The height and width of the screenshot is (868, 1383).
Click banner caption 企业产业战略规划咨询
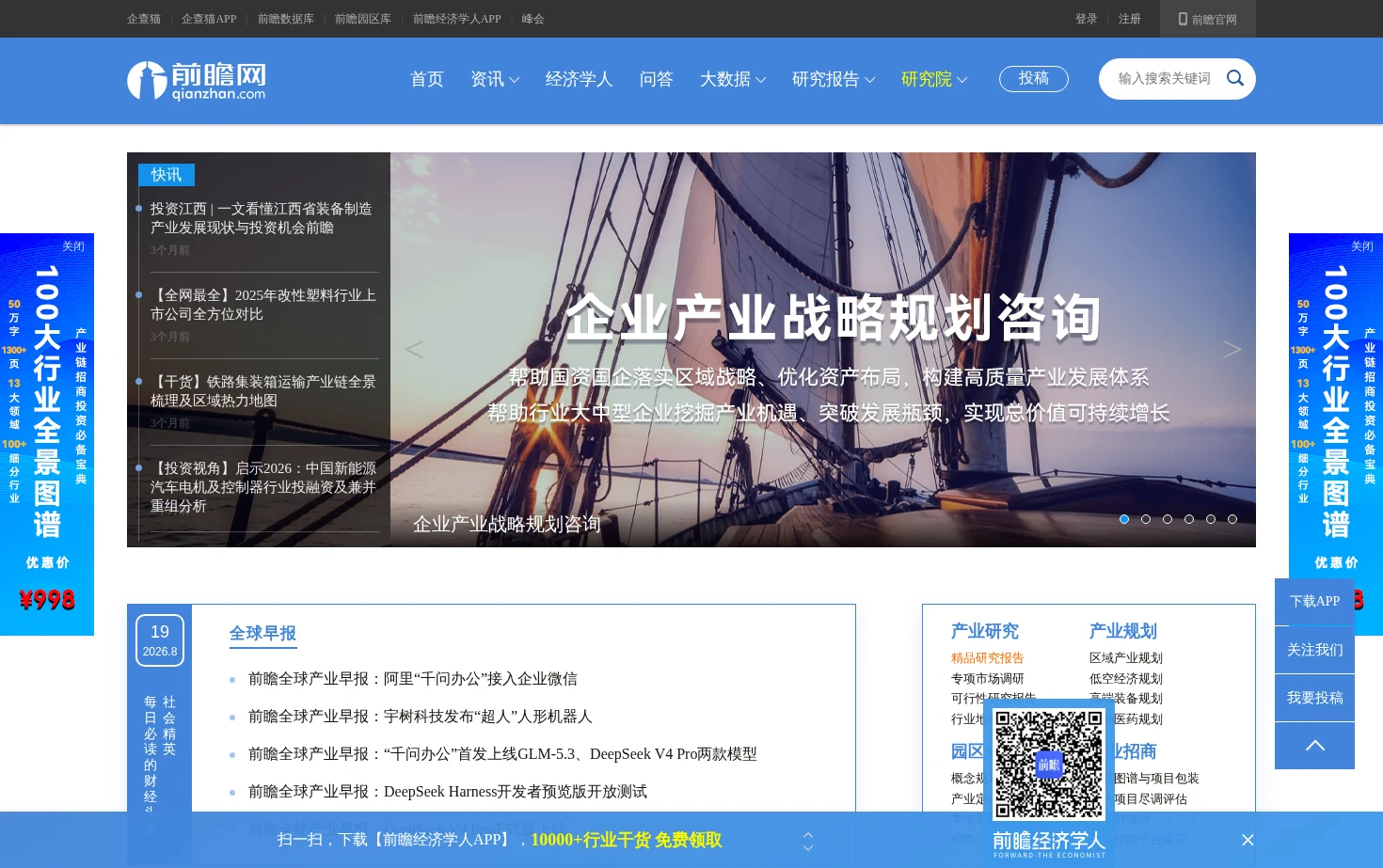coord(507,524)
